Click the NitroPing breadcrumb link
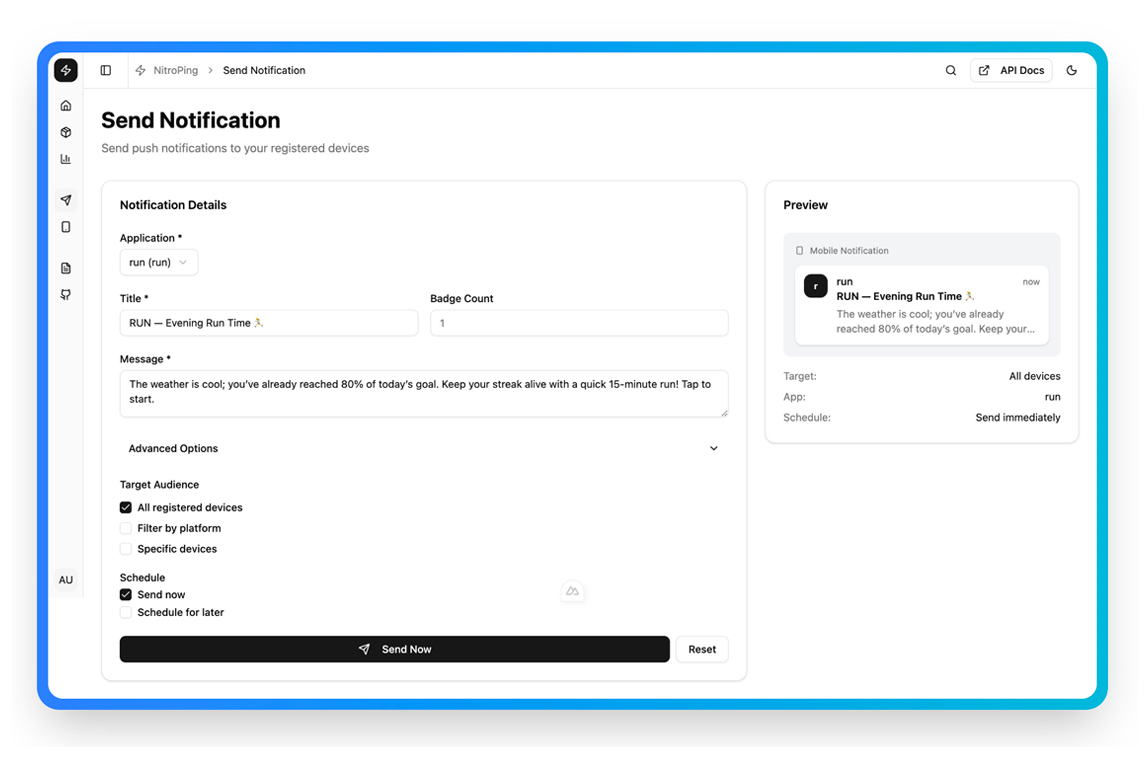Image resolution: width=1144 pixels, height=758 pixels. pos(175,71)
